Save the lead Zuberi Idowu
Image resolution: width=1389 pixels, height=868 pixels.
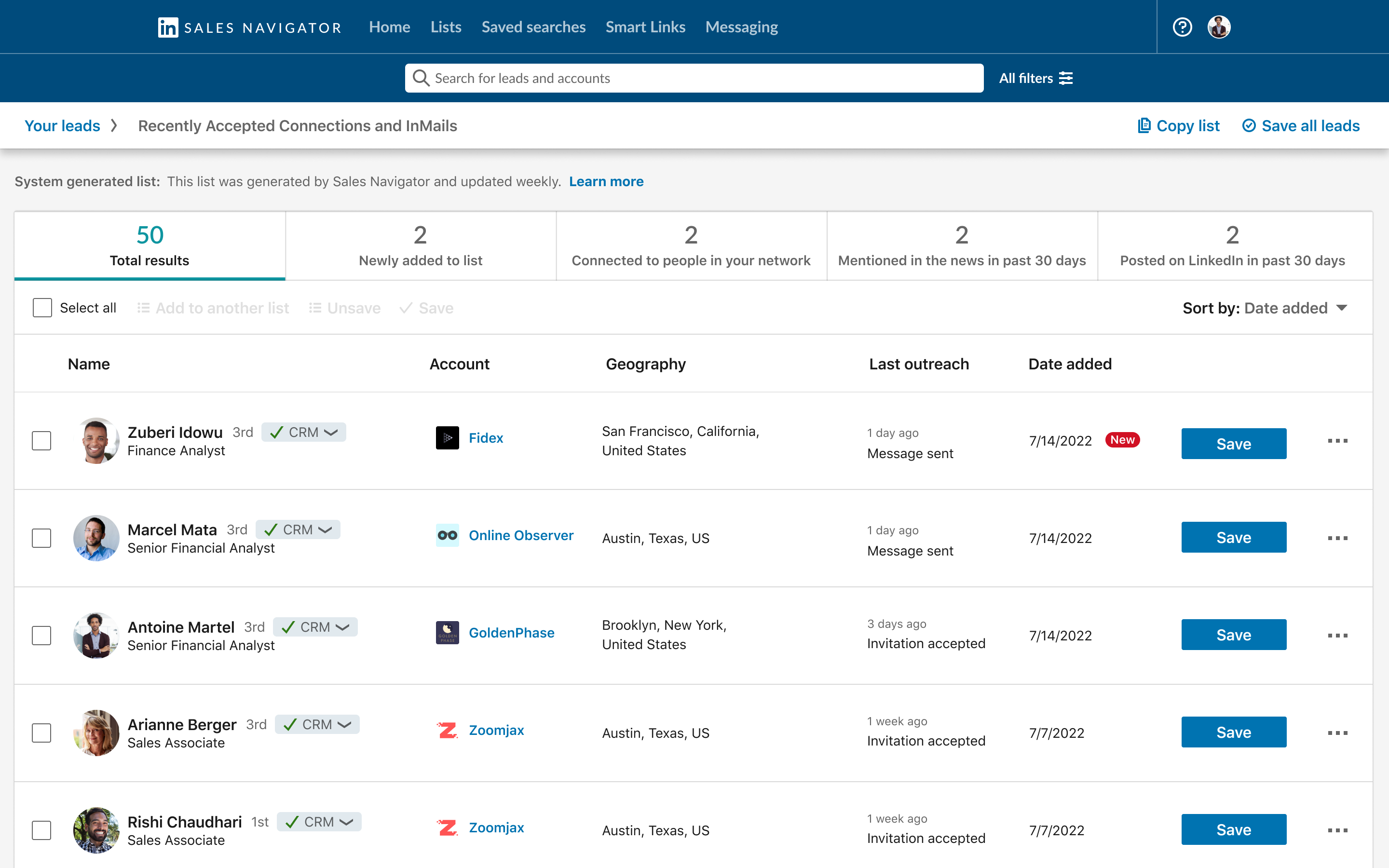coord(1233,443)
